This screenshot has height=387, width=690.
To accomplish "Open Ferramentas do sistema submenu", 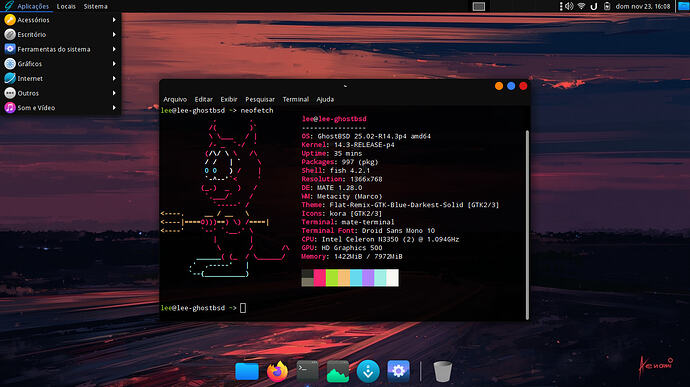I will 61,49.
